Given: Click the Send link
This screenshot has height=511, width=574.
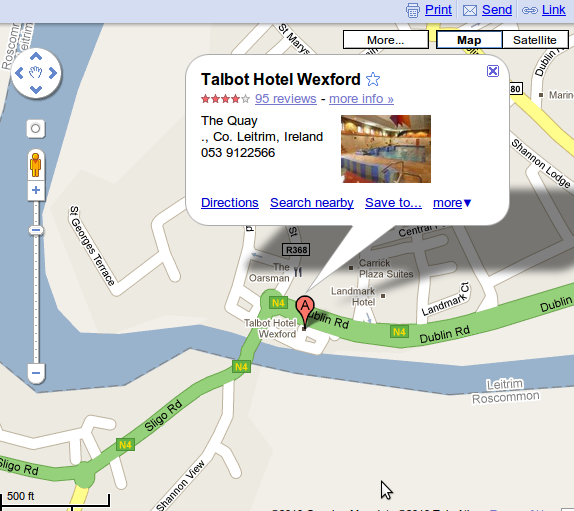Looking at the screenshot, I should pos(497,10).
